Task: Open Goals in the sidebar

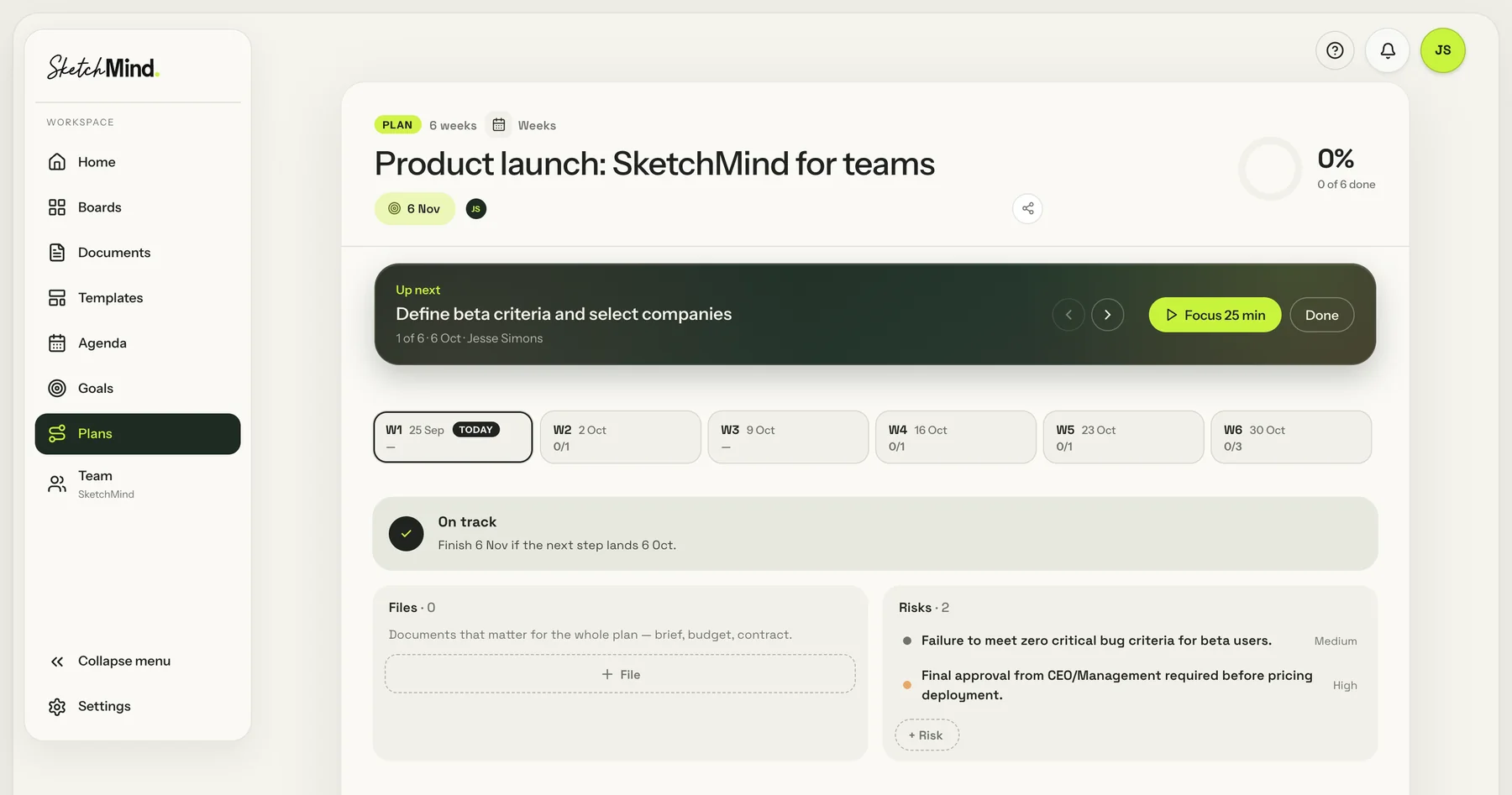Action: point(138,389)
